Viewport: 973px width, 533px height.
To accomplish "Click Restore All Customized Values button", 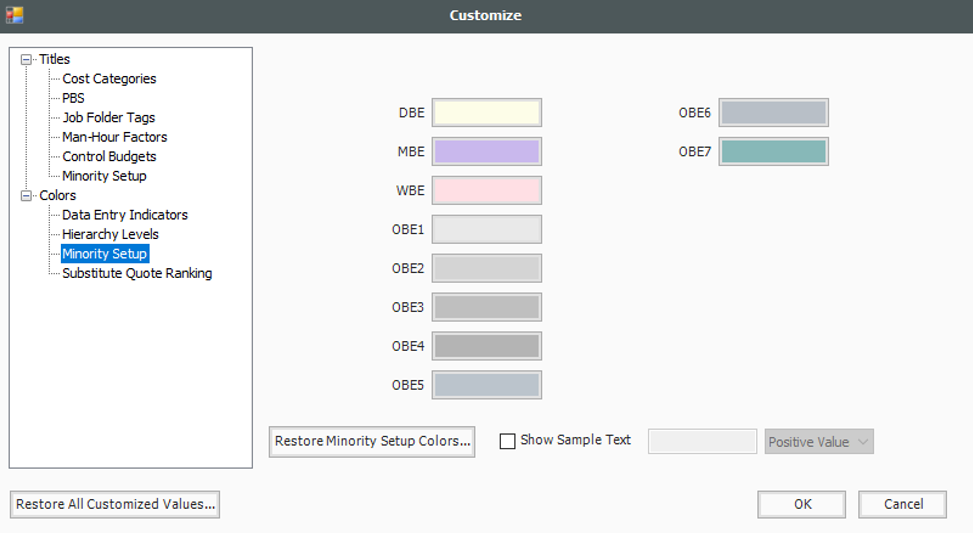I will (115, 504).
